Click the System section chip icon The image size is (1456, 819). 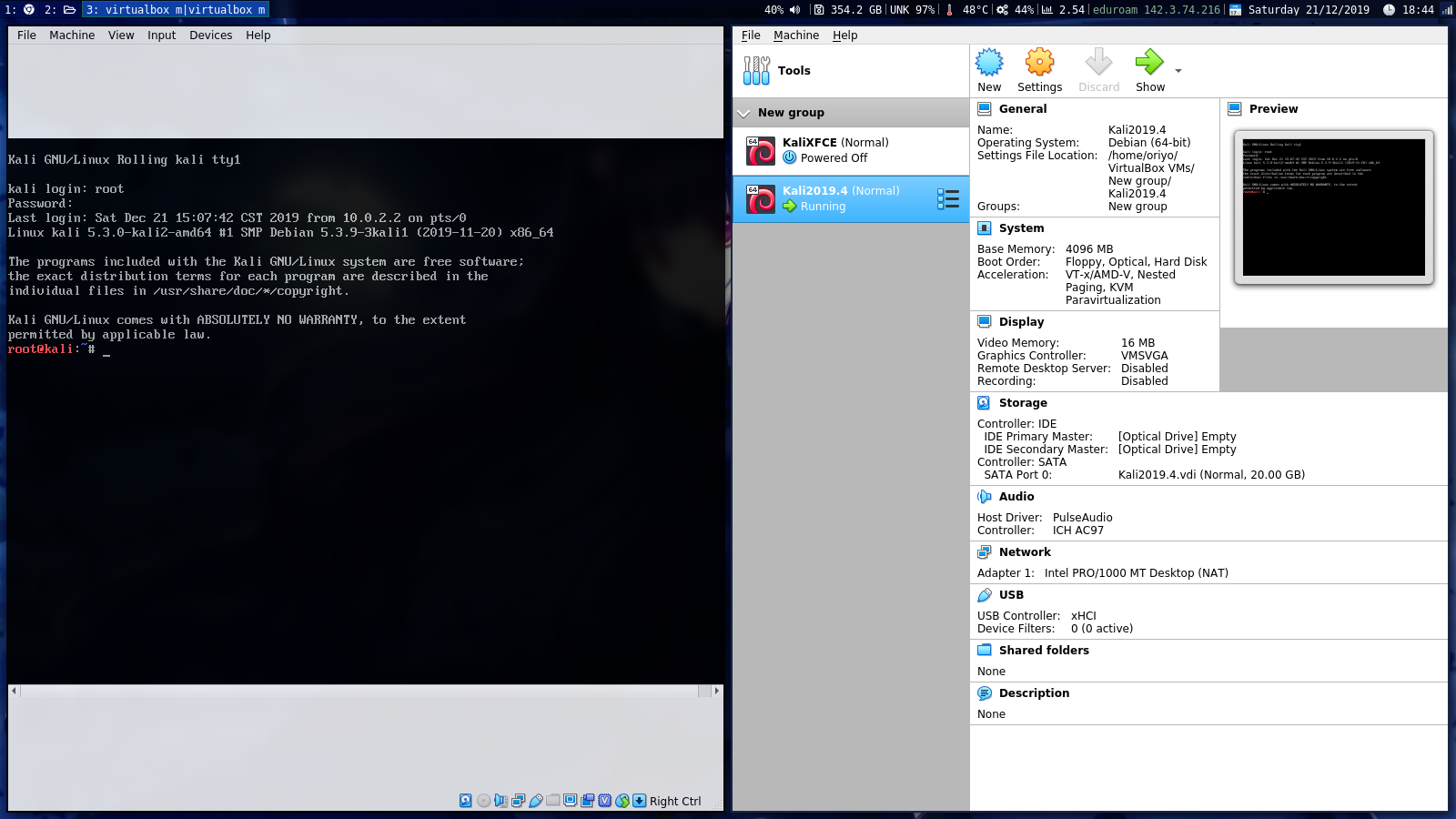click(x=984, y=228)
